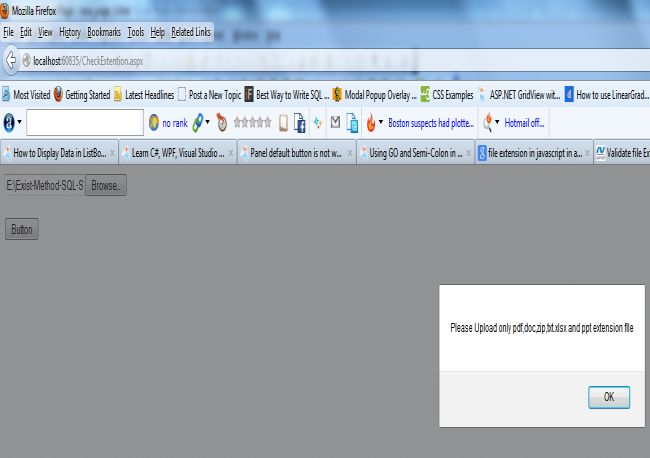The height and width of the screenshot is (458, 650).
Task: Open 'Post a New Topic' bookmark
Action: [x=210, y=95]
